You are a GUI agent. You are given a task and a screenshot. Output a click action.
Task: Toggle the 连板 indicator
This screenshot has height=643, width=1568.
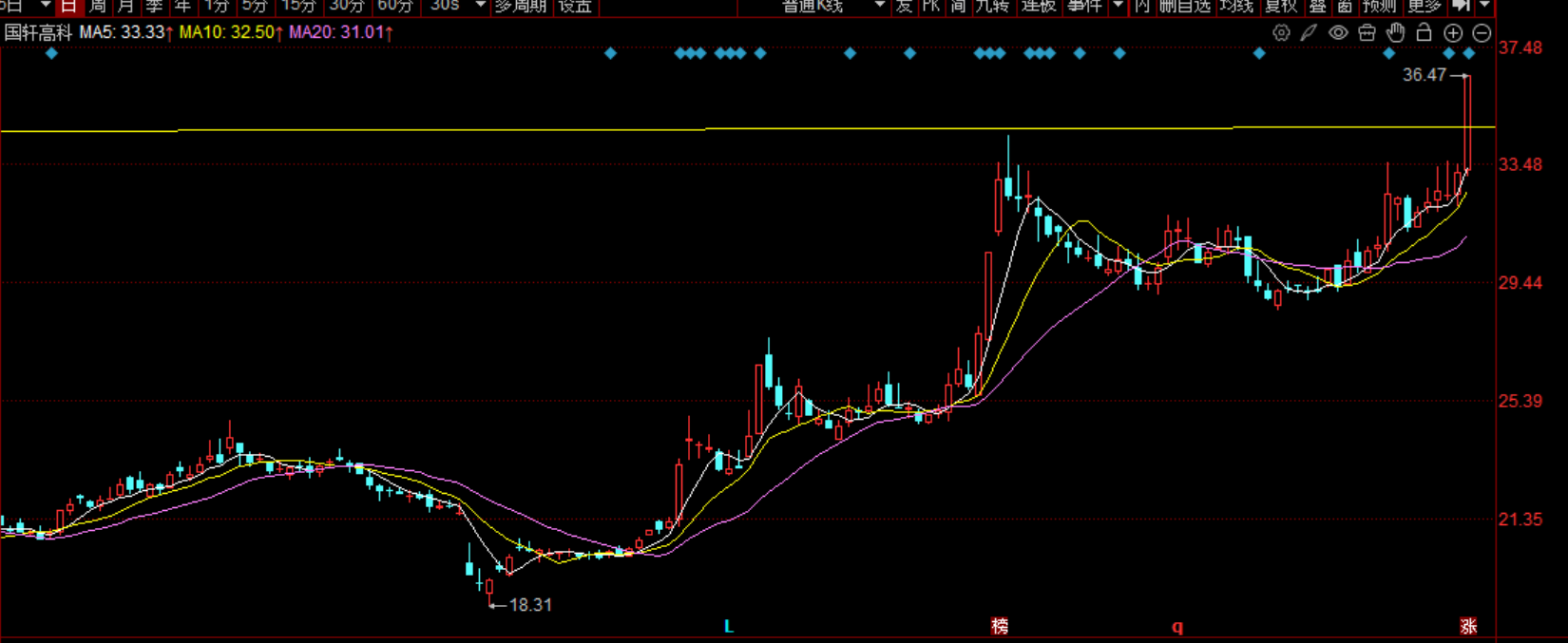point(1039,6)
